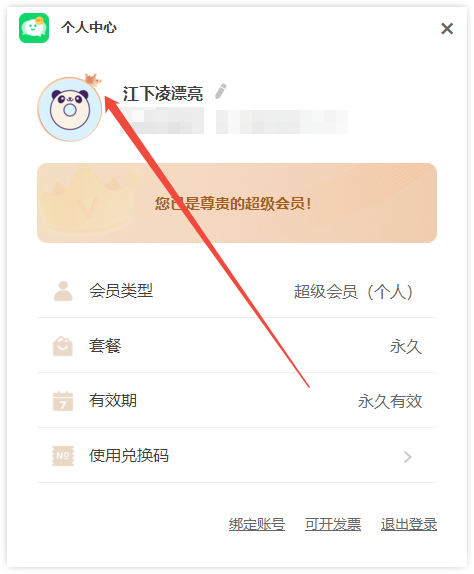The image size is (474, 574).
Task: Open the 可开发票 link
Action: pyautogui.click(x=333, y=524)
